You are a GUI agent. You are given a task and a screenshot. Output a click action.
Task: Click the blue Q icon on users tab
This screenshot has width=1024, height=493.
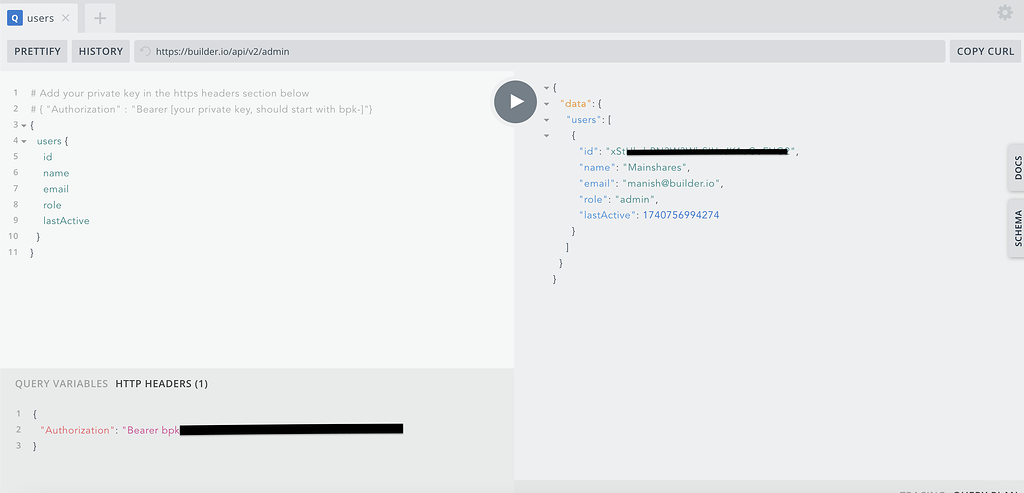15,18
